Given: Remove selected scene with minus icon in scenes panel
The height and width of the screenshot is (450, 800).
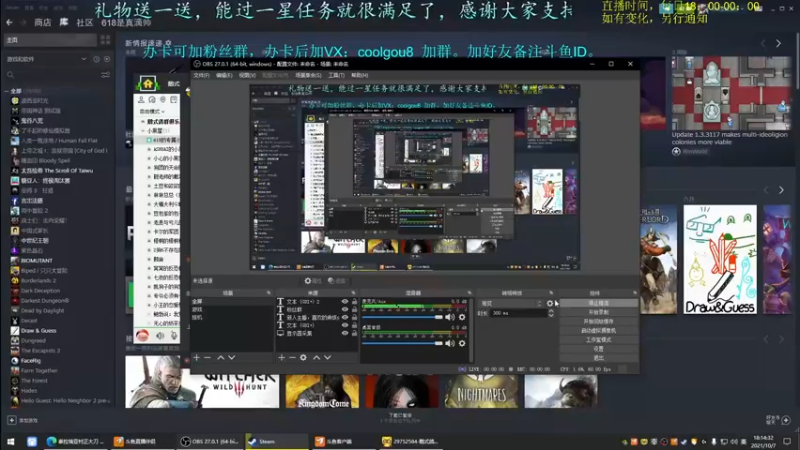Looking at the screenshot, I should coord(207,358).
